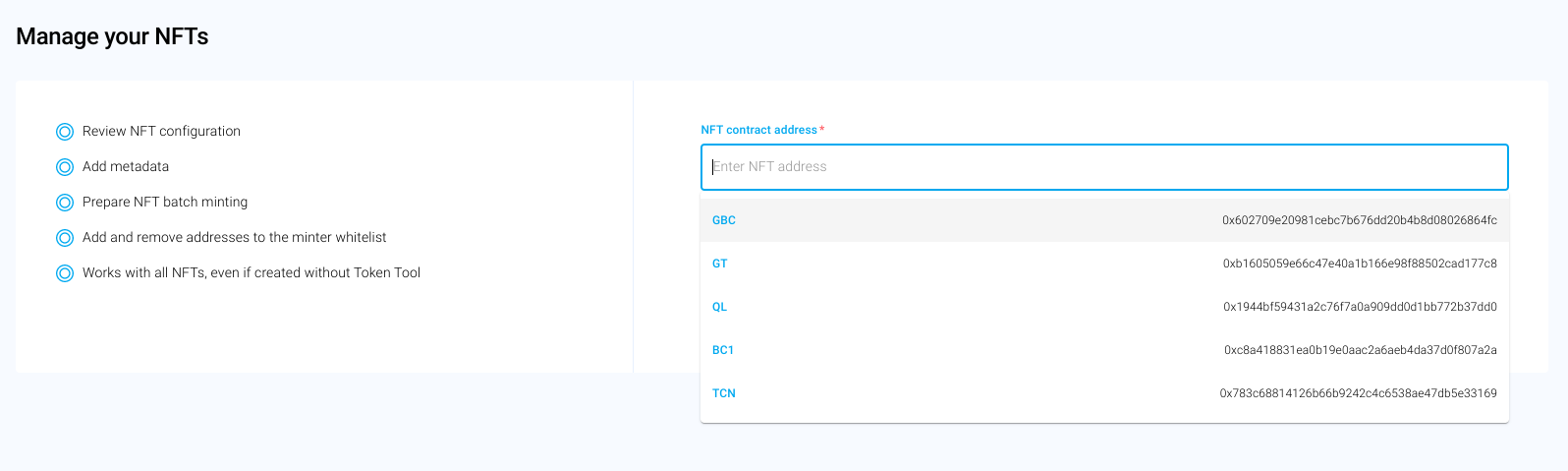Select the BC1 contract suggestion
This screenshot has height=471, width=1568.
point(723,350)
